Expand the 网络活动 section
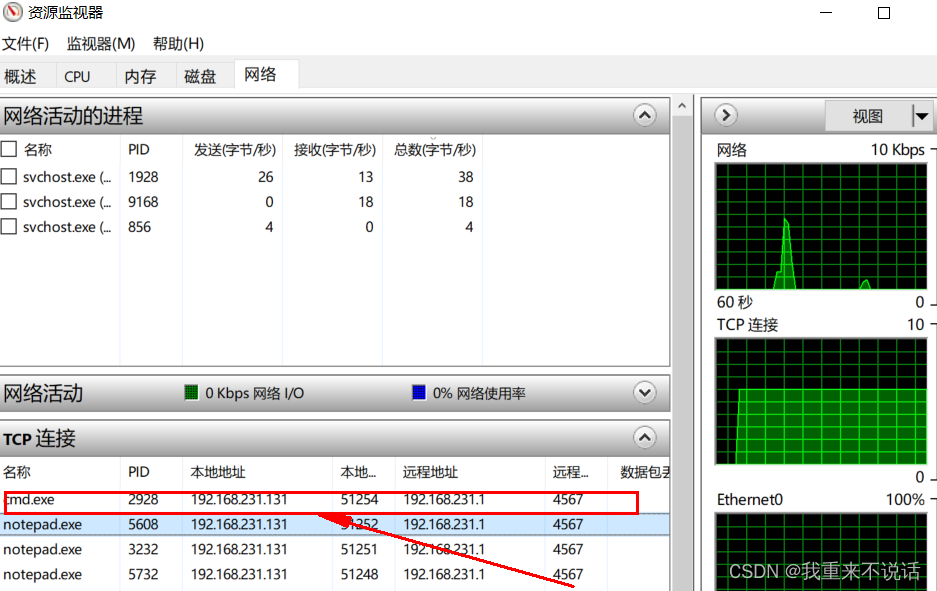The width and height of the screenshot is (937, 591). tap(644, 393)
